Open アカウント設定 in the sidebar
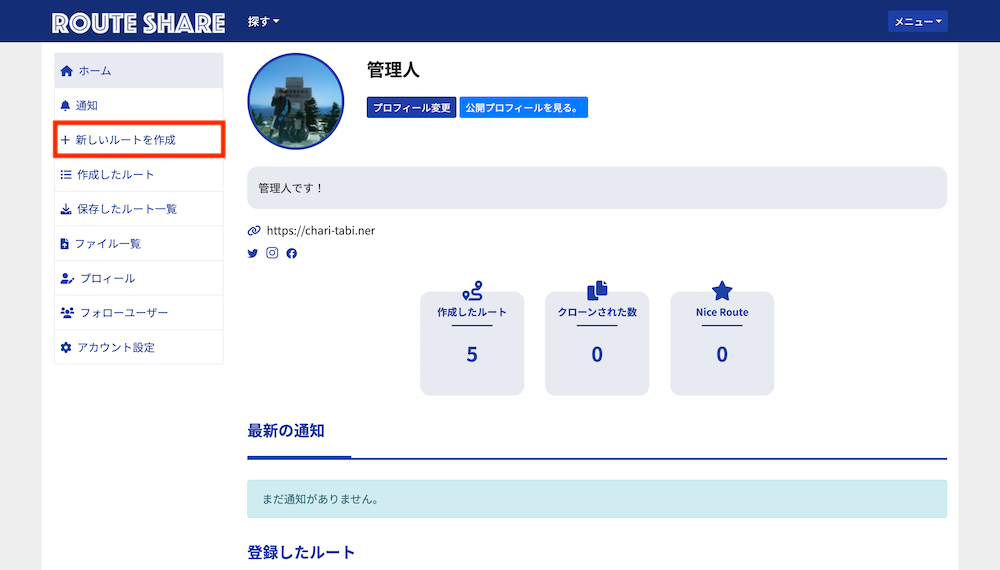The width and height of the screenshot is (1000, 570). [x=139, y=347]
